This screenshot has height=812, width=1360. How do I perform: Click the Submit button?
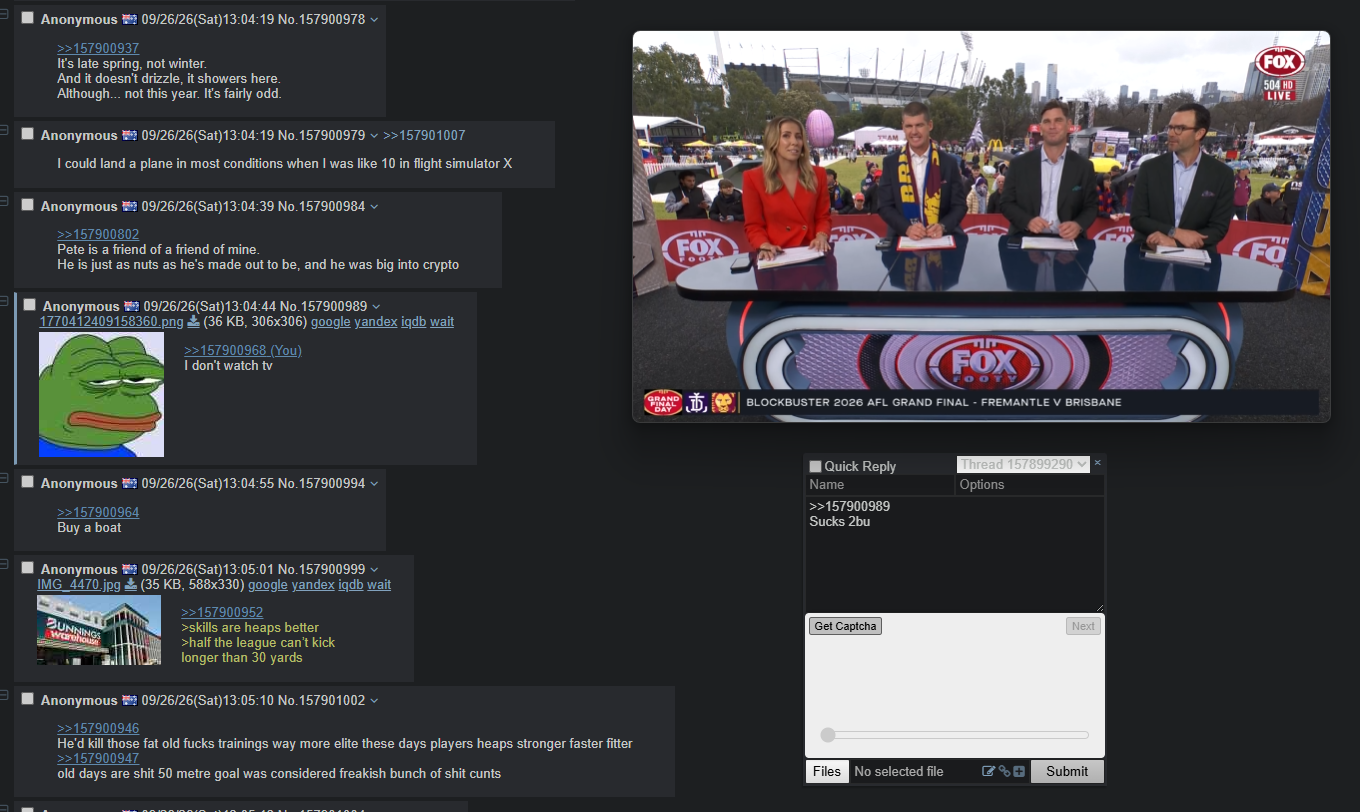click(x=1067, y=771)
